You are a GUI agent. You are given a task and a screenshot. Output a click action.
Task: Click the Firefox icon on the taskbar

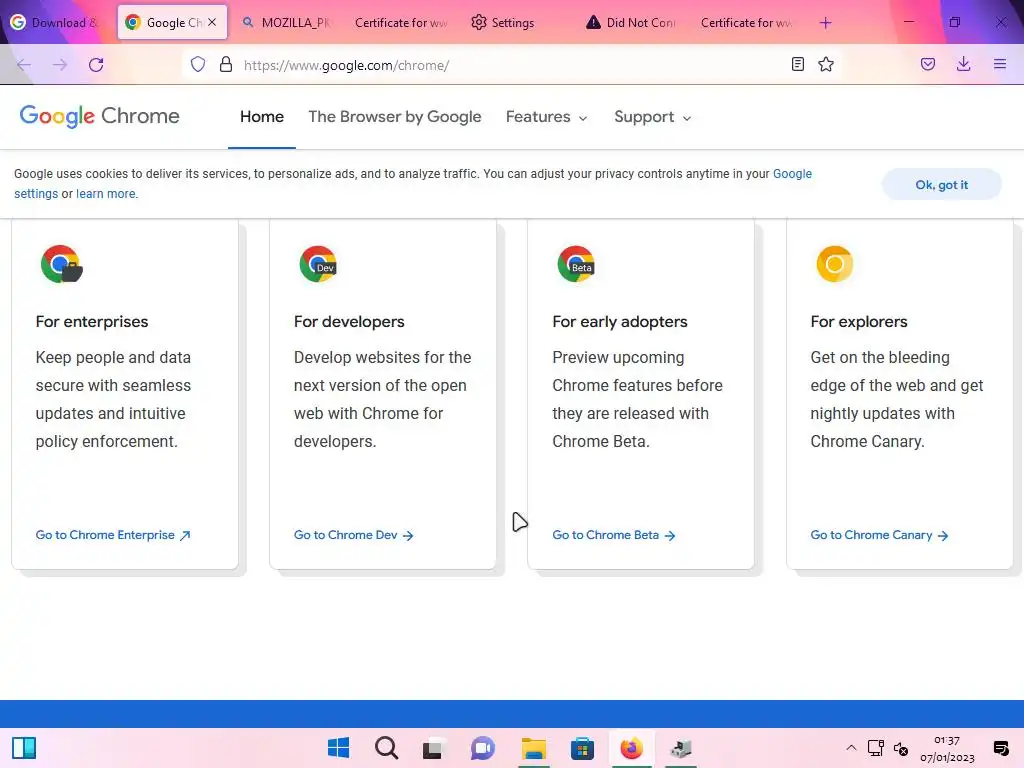(x=631, y=748)
